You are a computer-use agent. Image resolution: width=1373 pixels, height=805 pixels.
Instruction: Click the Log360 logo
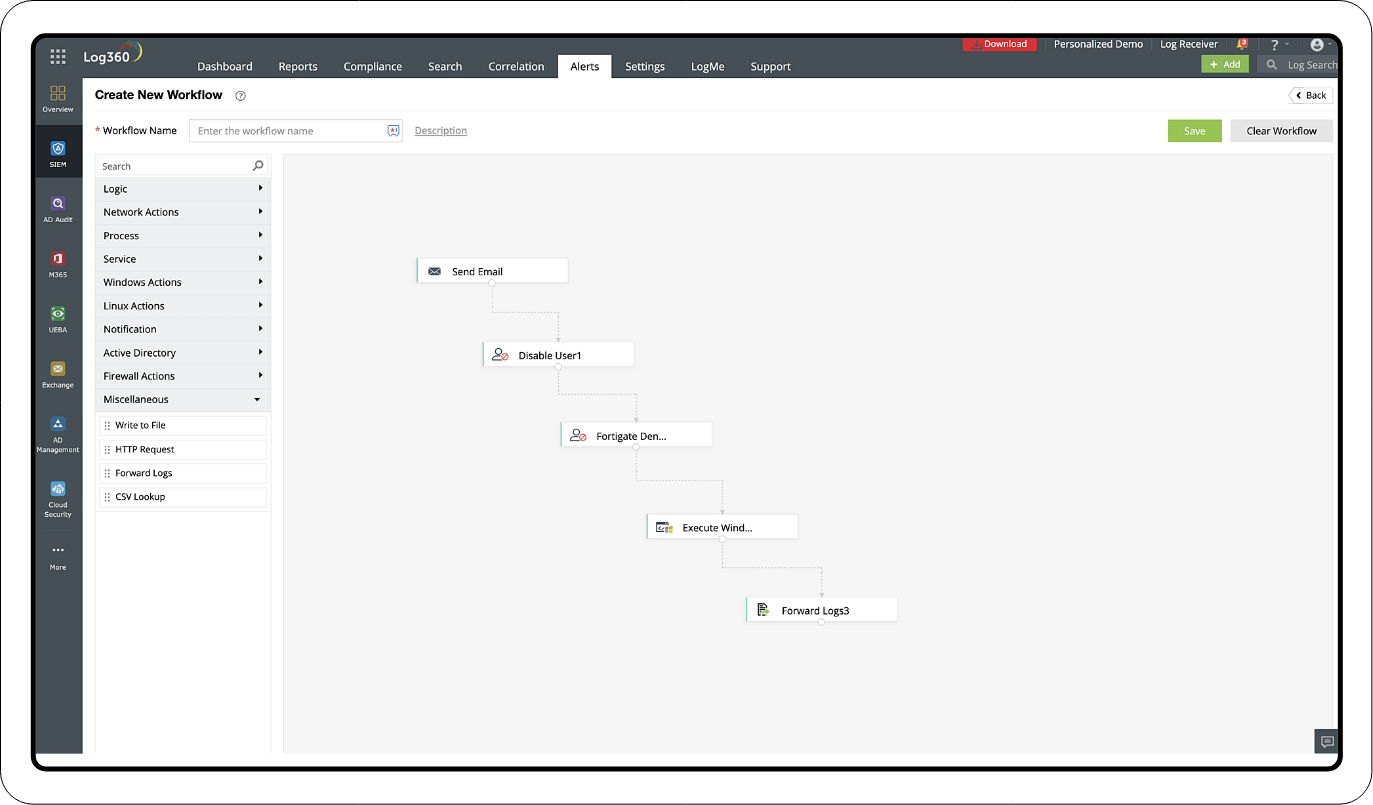point(112,55)
